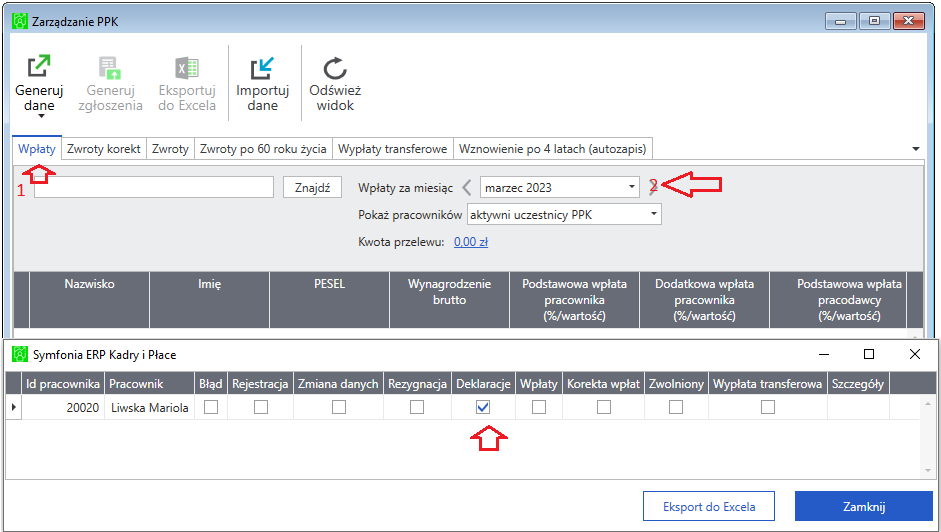Click the Eksportuj do Excela toolbar icon
Viewport: 941px width, 532px height.
click(187, 67)
